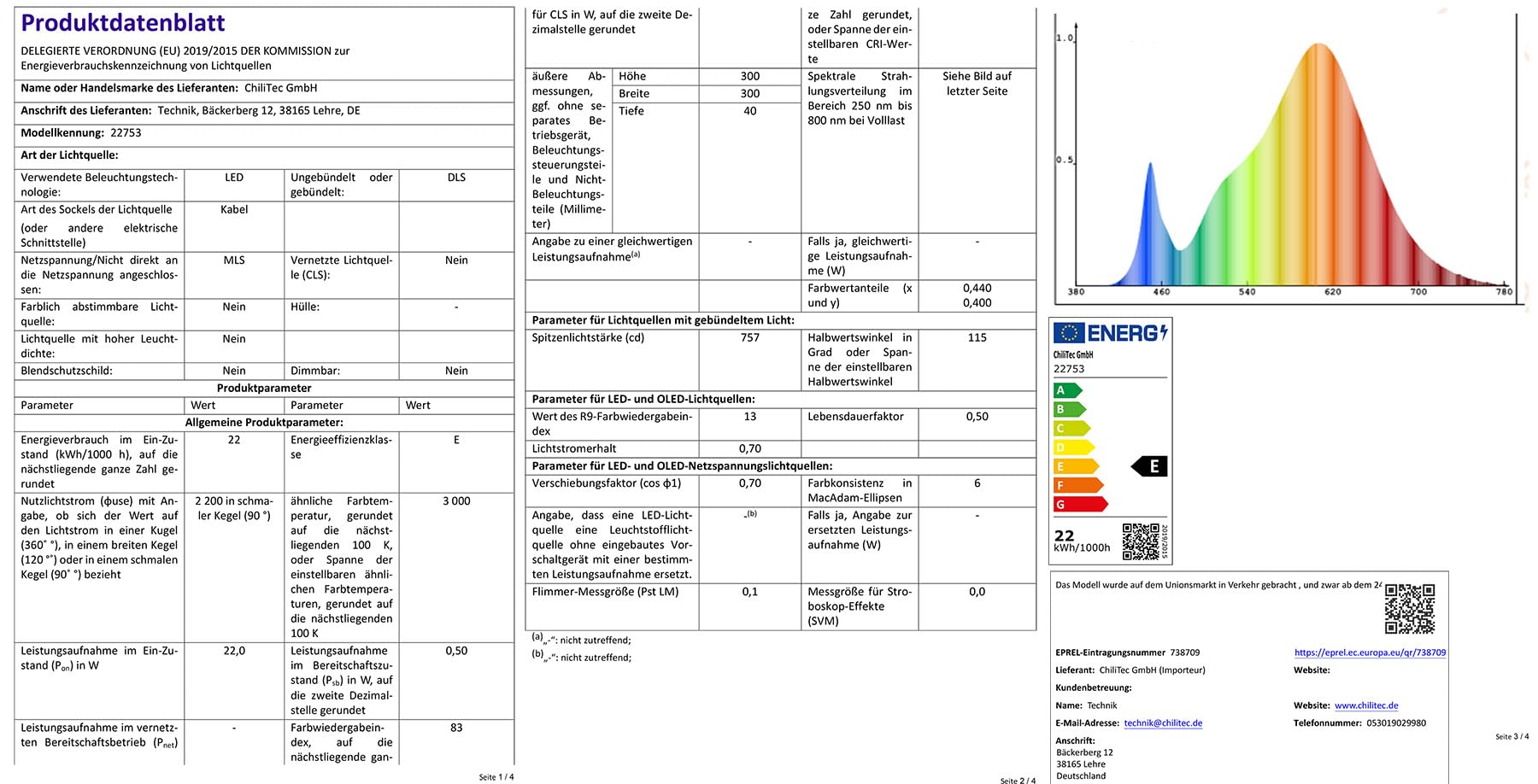The image size is (1538, 784).
Task: Click the QR code beside the Unionsmarkt sentence
Action: coord(1410,609)
